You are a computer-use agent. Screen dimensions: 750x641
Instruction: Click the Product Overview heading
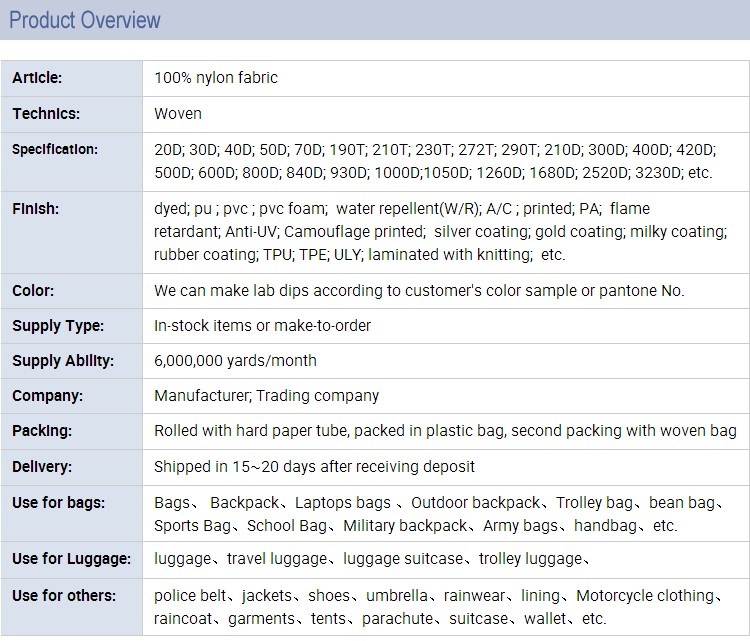point(85,20)
